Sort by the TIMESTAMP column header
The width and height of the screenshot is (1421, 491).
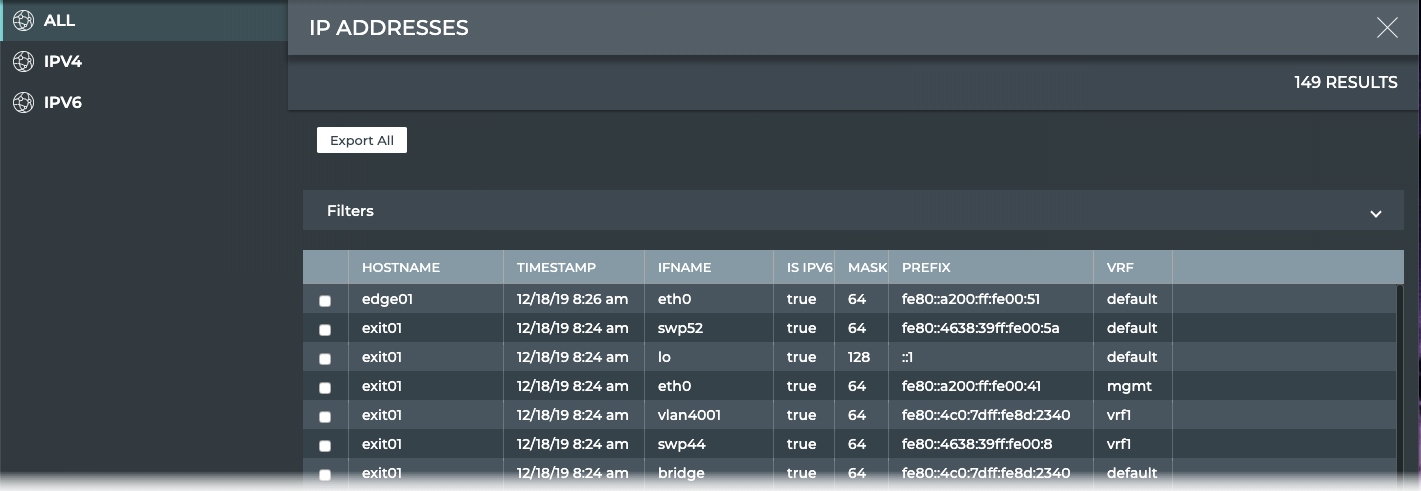(556, 268)
